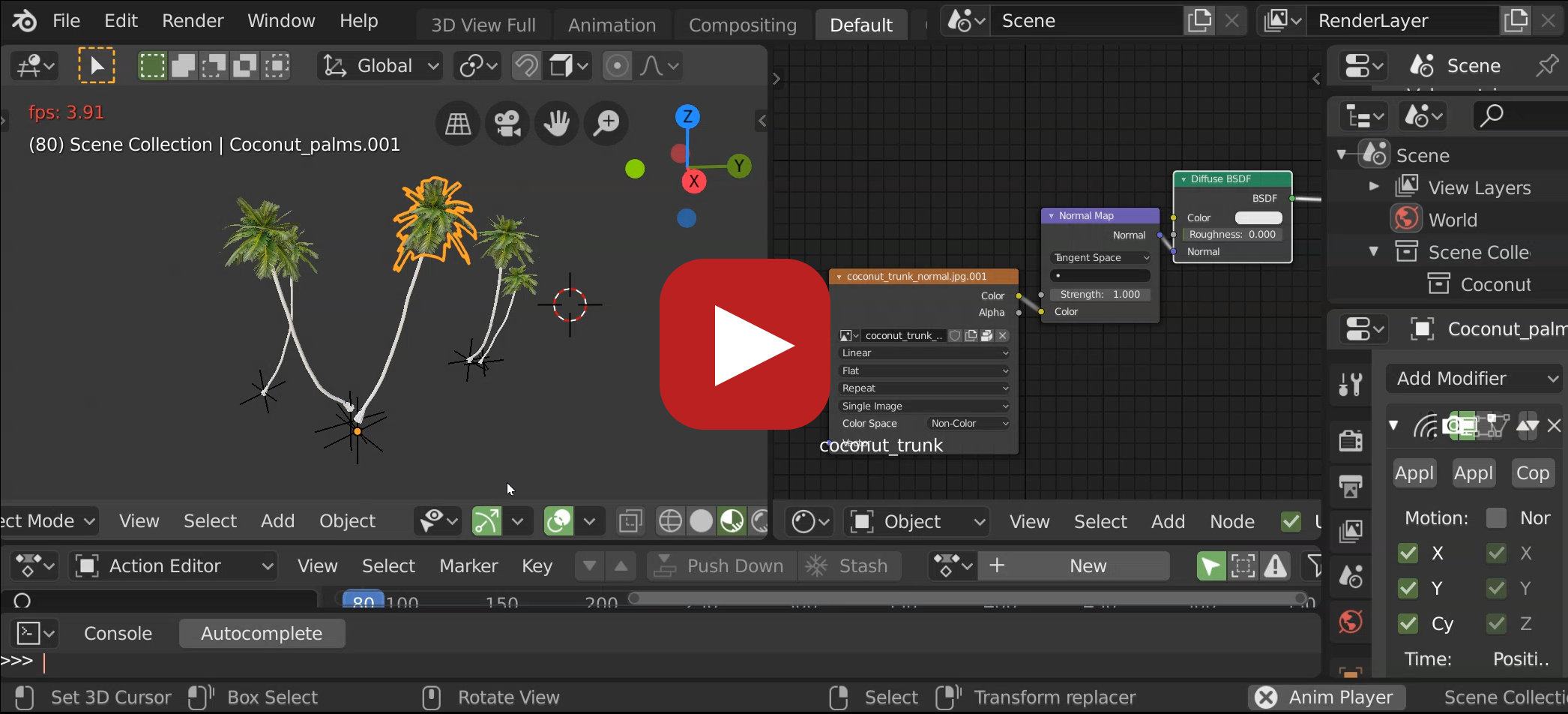Open World properties red globe icon
This screenshot has width=1568, height=714.
click(1349, 622)
